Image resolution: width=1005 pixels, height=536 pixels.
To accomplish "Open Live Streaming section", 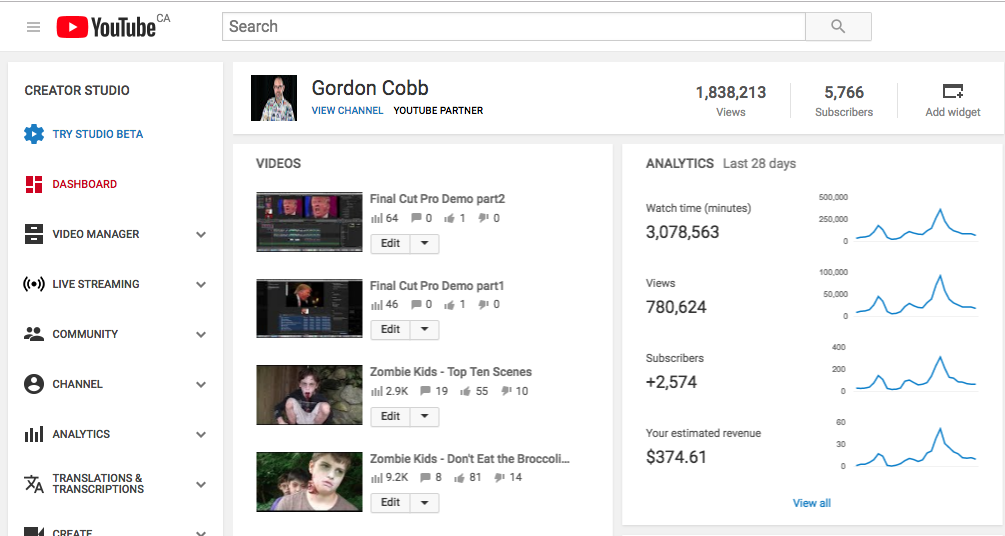I will tap(96, 284).
